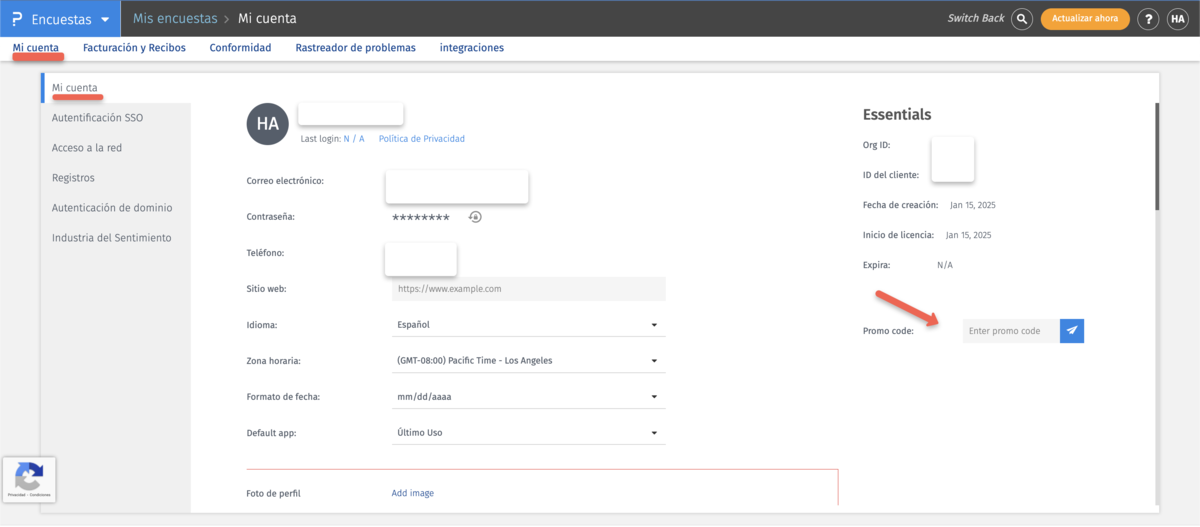Screen dimensions: 1200x527
Task: Open the Rastreador de problemas tab
Action: (x=356, y=48)
